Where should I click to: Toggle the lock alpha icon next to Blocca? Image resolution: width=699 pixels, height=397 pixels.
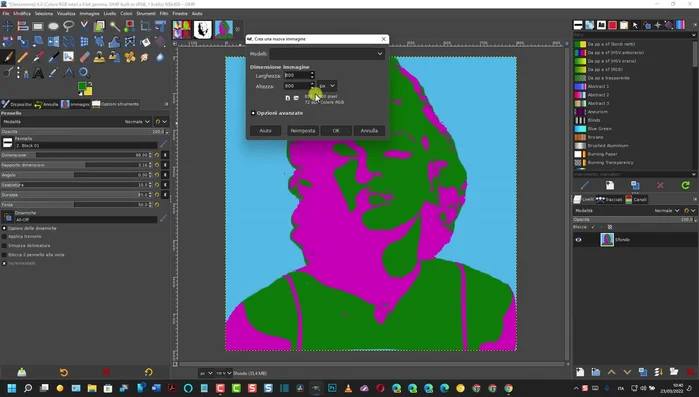point(610,227)
